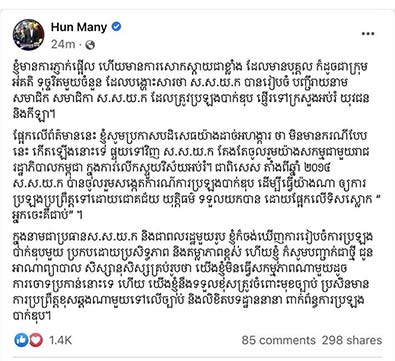Click the first line starting ខ្ញុំមានការភ្ញាក់ផ្អើល
Image resolution: width=395 pixels, height=361 pixels.
(x=190, y=68)
